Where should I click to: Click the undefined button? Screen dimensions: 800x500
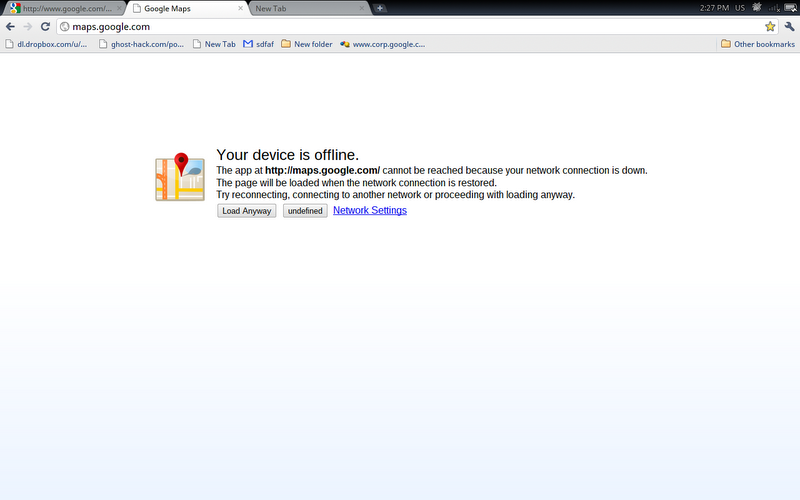pyautogui.click(x=305, y=211)
